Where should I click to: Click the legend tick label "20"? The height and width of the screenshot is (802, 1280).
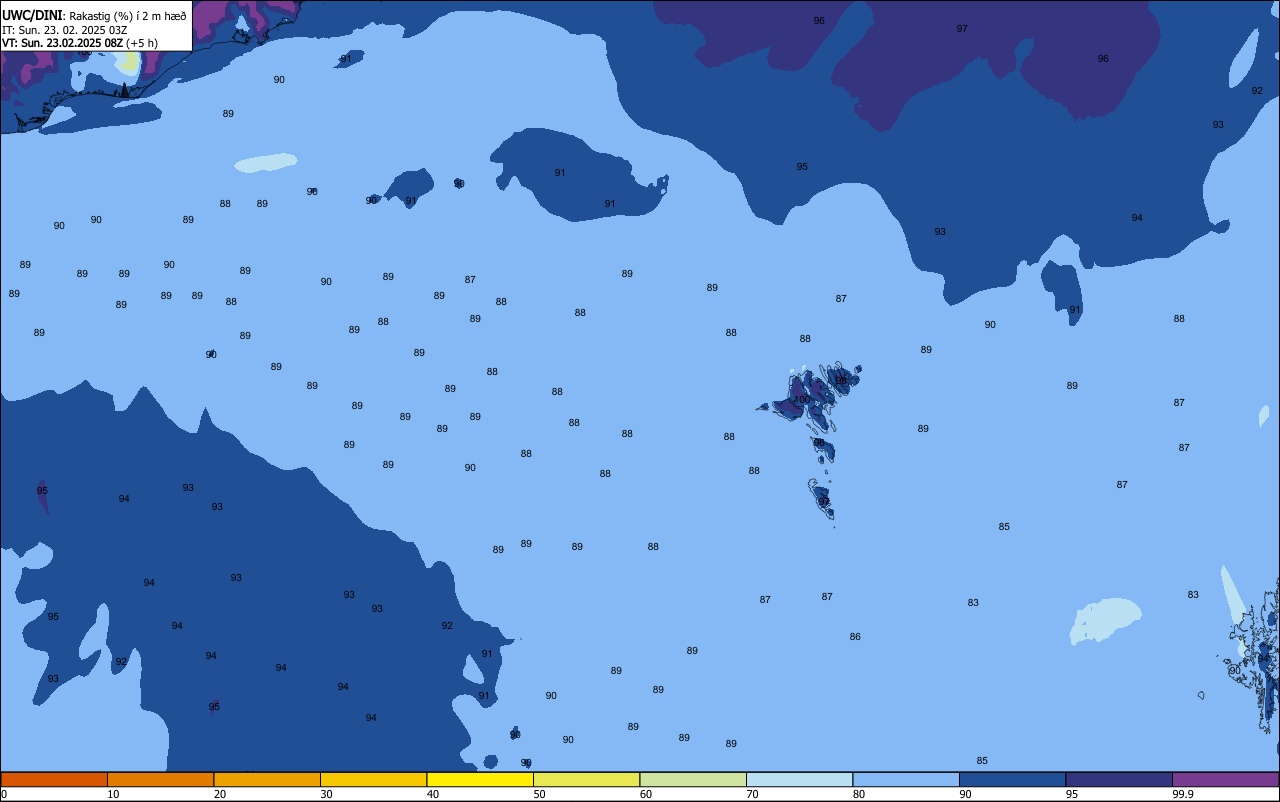coord(219,794)
